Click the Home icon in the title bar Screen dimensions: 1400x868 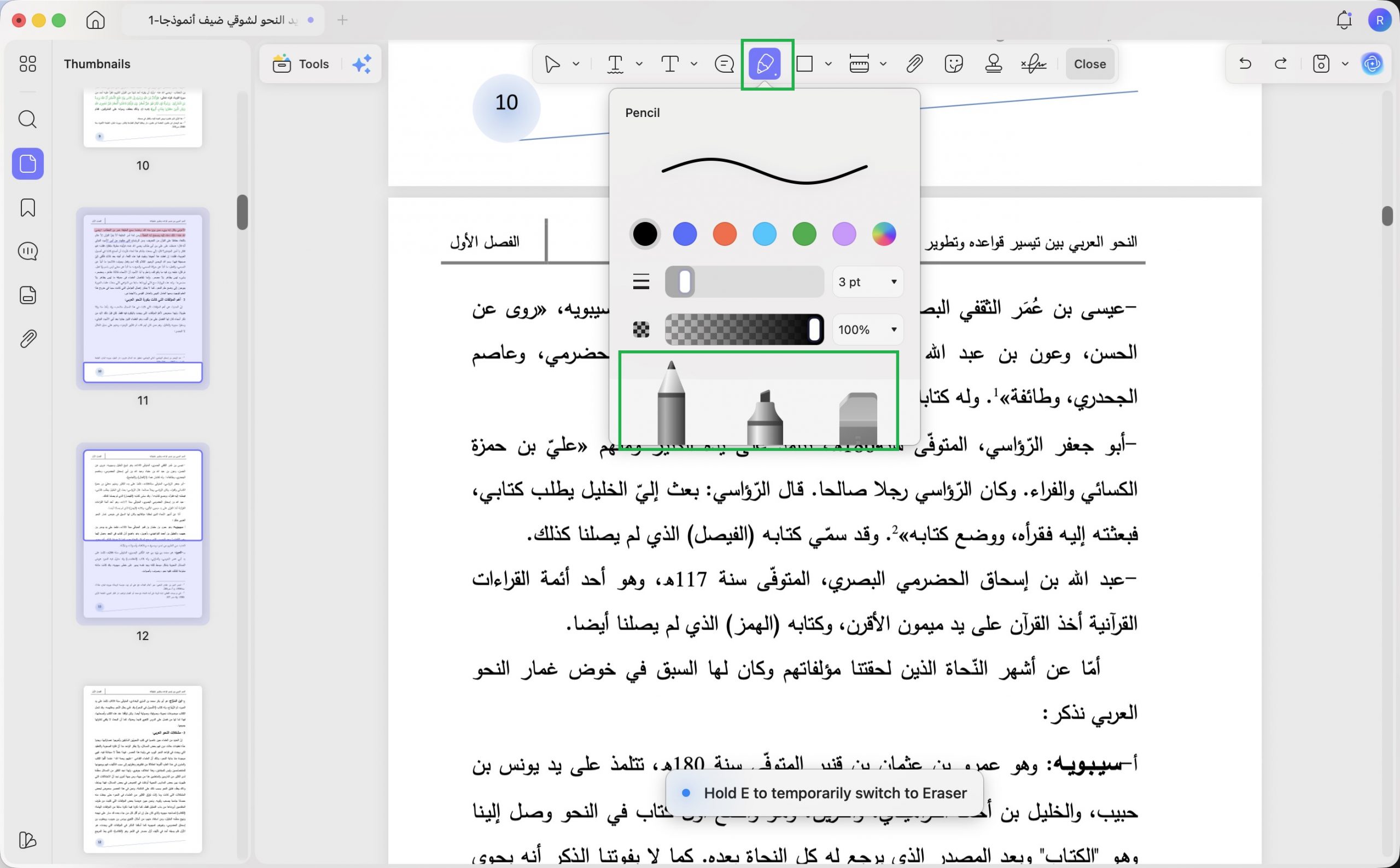[95, 20]
